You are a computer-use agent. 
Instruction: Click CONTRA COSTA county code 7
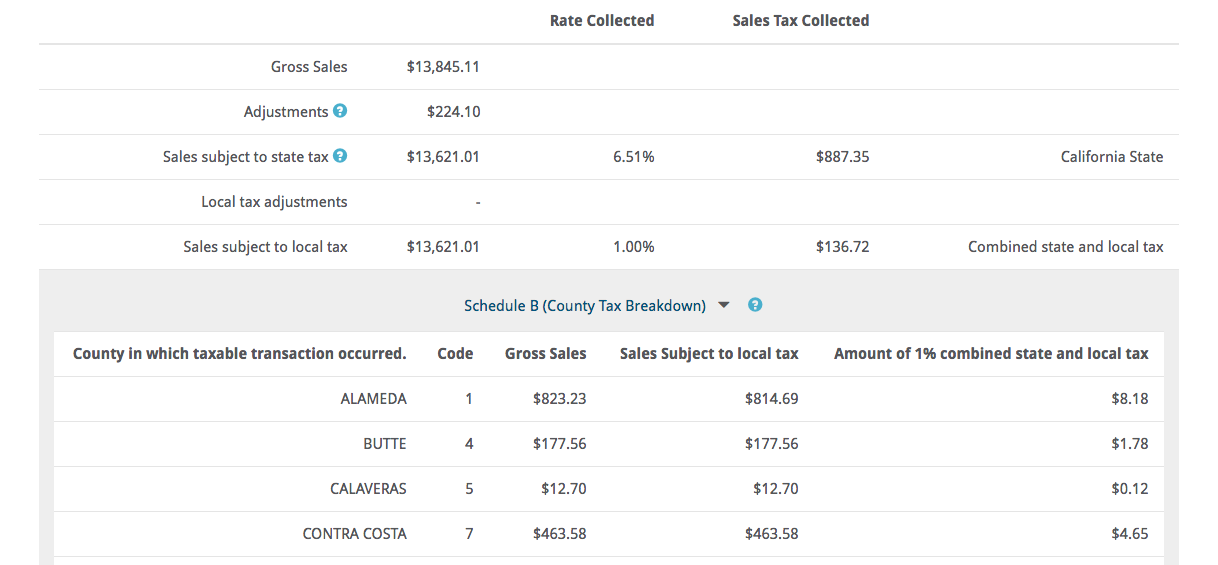(x=469, y=534)
